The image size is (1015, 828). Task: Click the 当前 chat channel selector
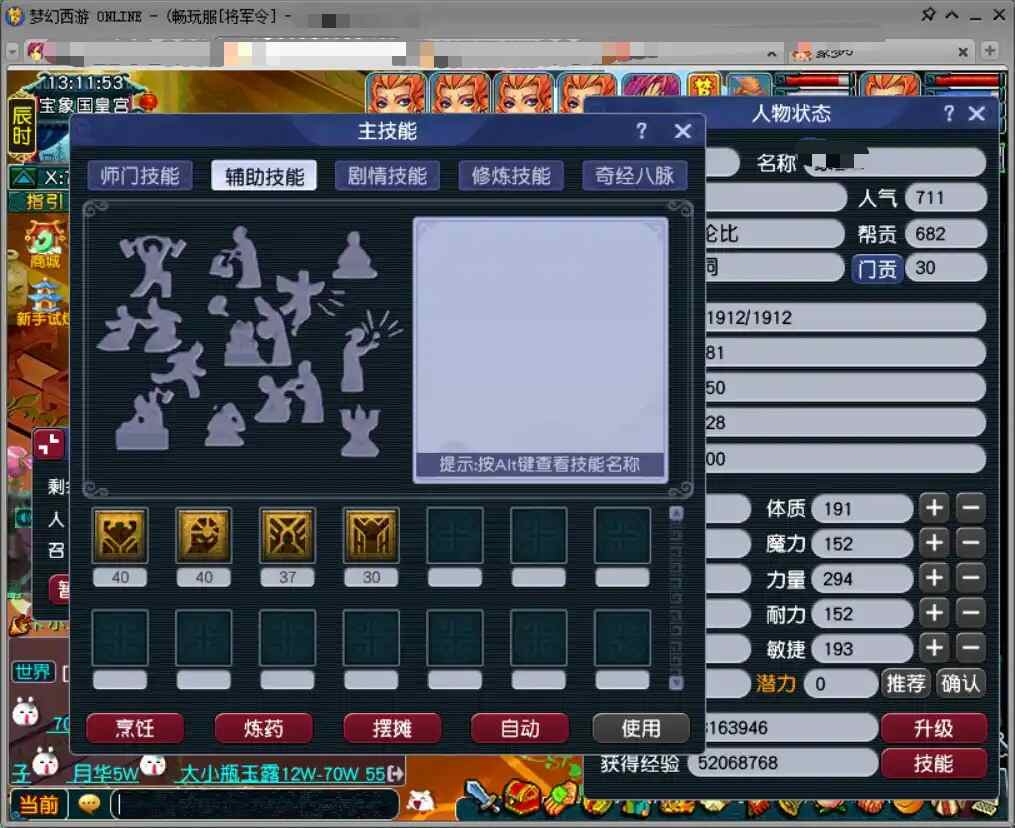coord(38,804)
